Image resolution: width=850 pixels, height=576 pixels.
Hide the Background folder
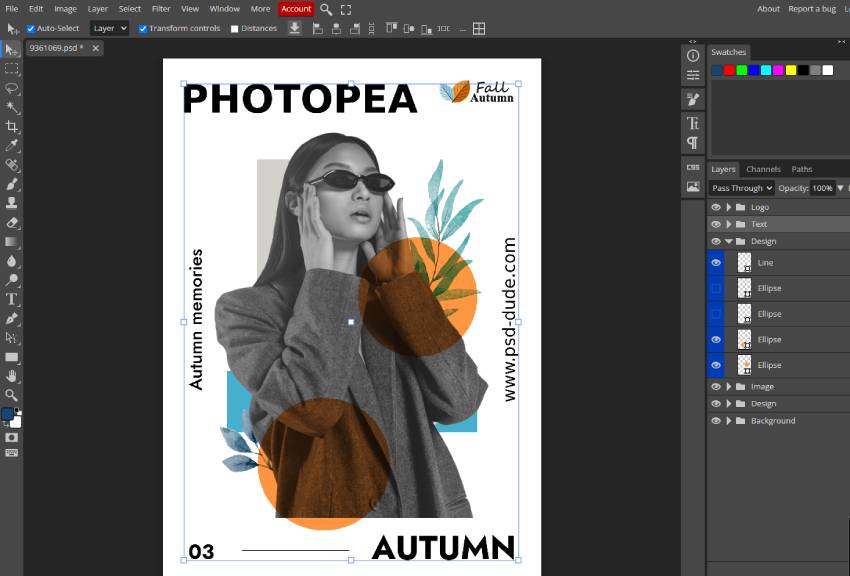pos(716,421)
